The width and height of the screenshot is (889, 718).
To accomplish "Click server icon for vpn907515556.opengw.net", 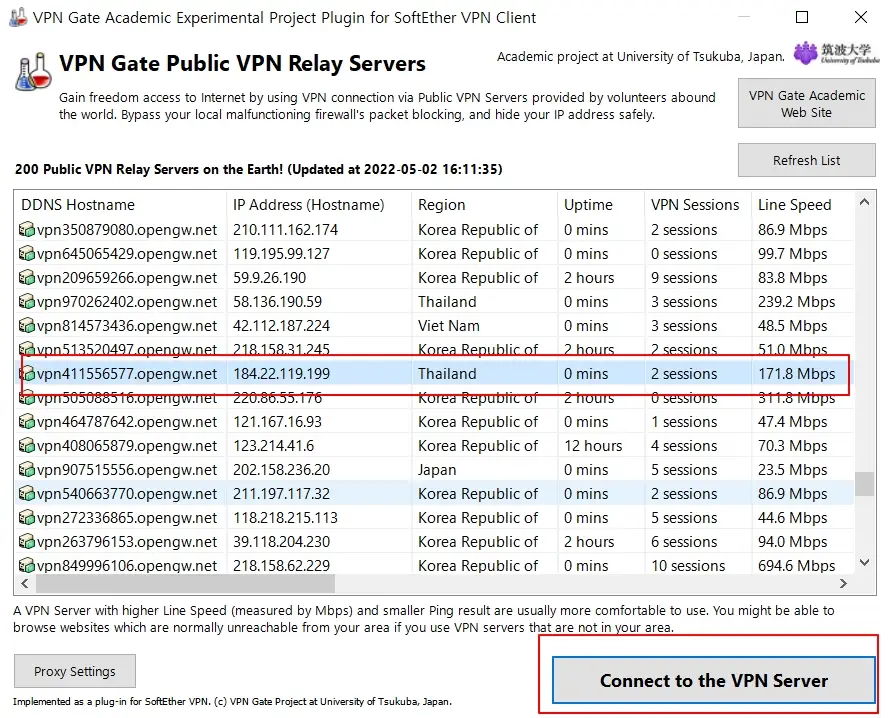I will [27, 470].
